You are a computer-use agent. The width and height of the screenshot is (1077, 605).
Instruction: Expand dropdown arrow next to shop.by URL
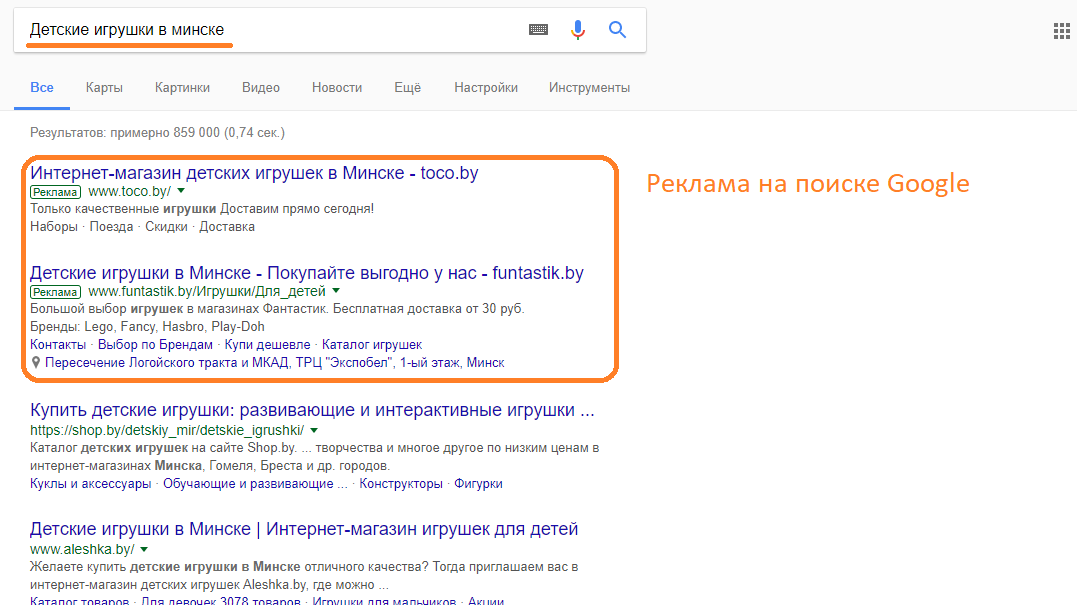pyautogui.click(x=314, y=431)
